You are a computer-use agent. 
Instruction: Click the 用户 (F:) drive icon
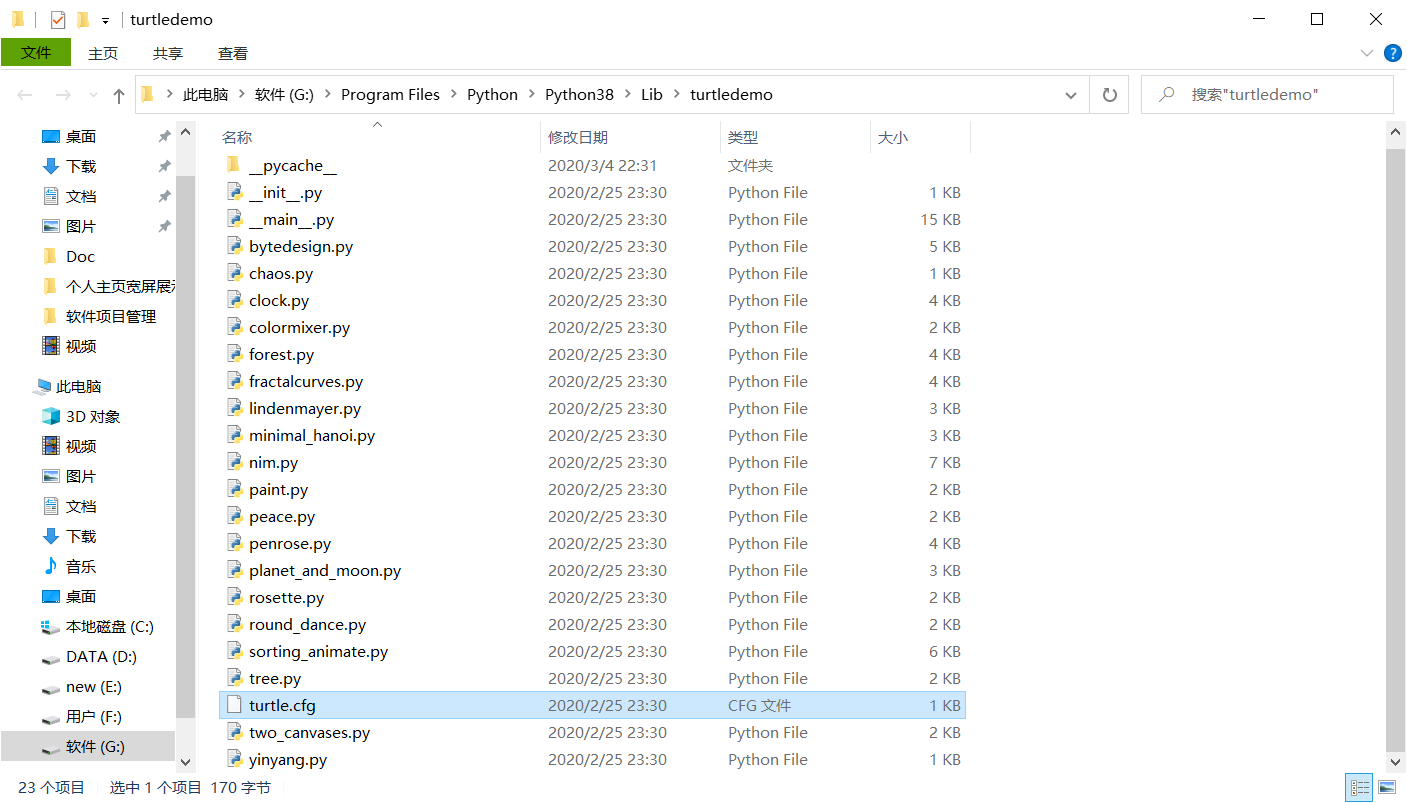(x=50, y=718)
